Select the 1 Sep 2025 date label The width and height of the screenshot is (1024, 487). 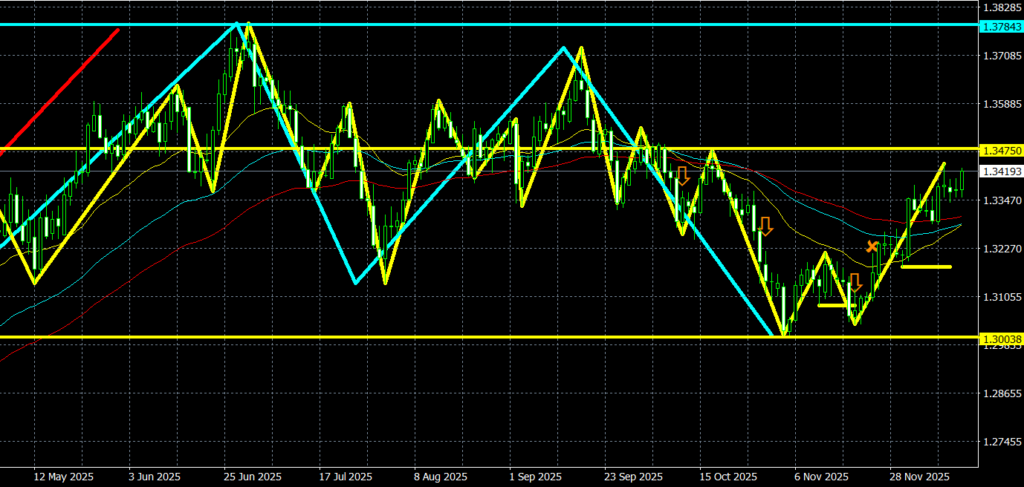coord(535,476)
